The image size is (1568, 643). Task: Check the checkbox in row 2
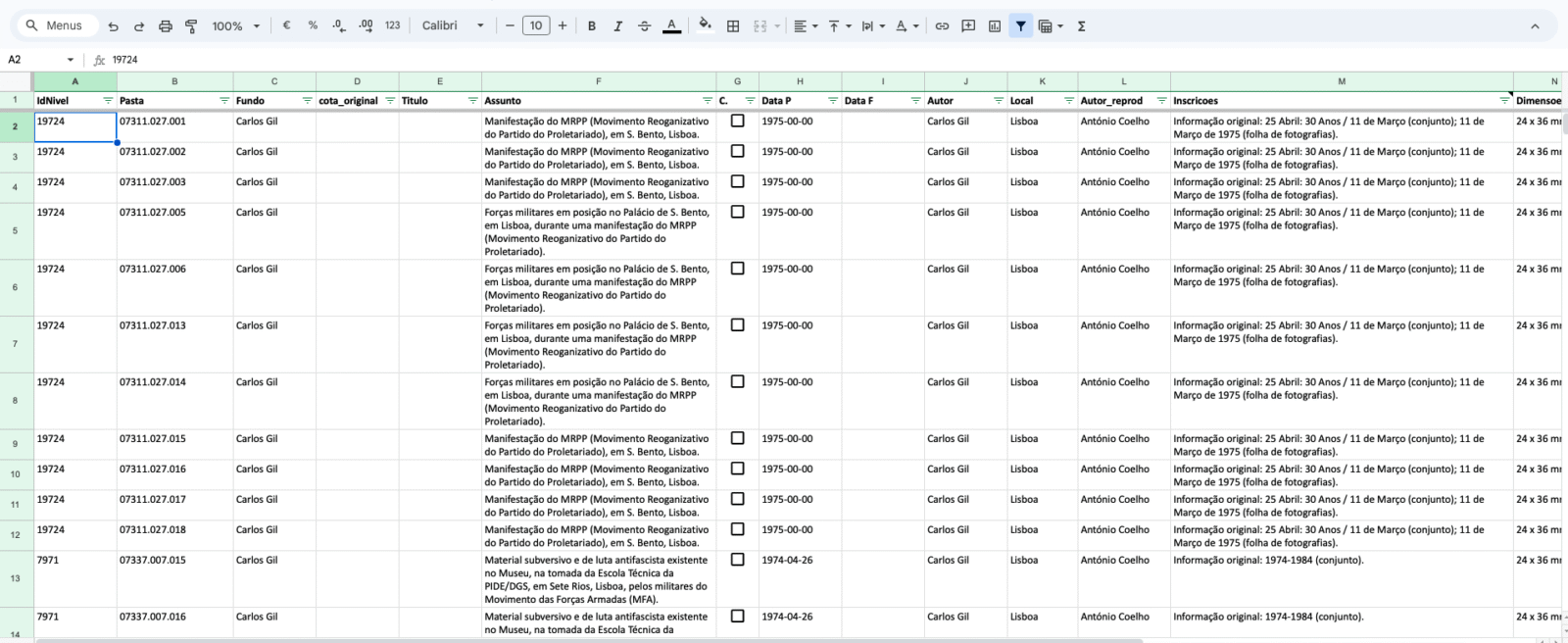(x=738, y=122)
